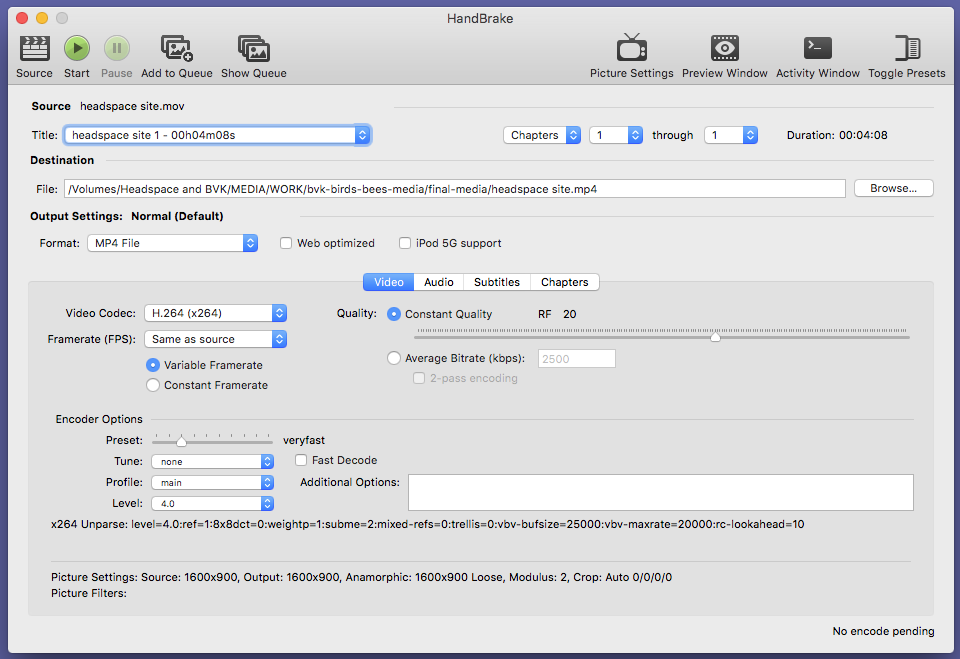Switch to the Subtitles tab
The height and width of the screenshot is (659, 960).
(497, 282)
